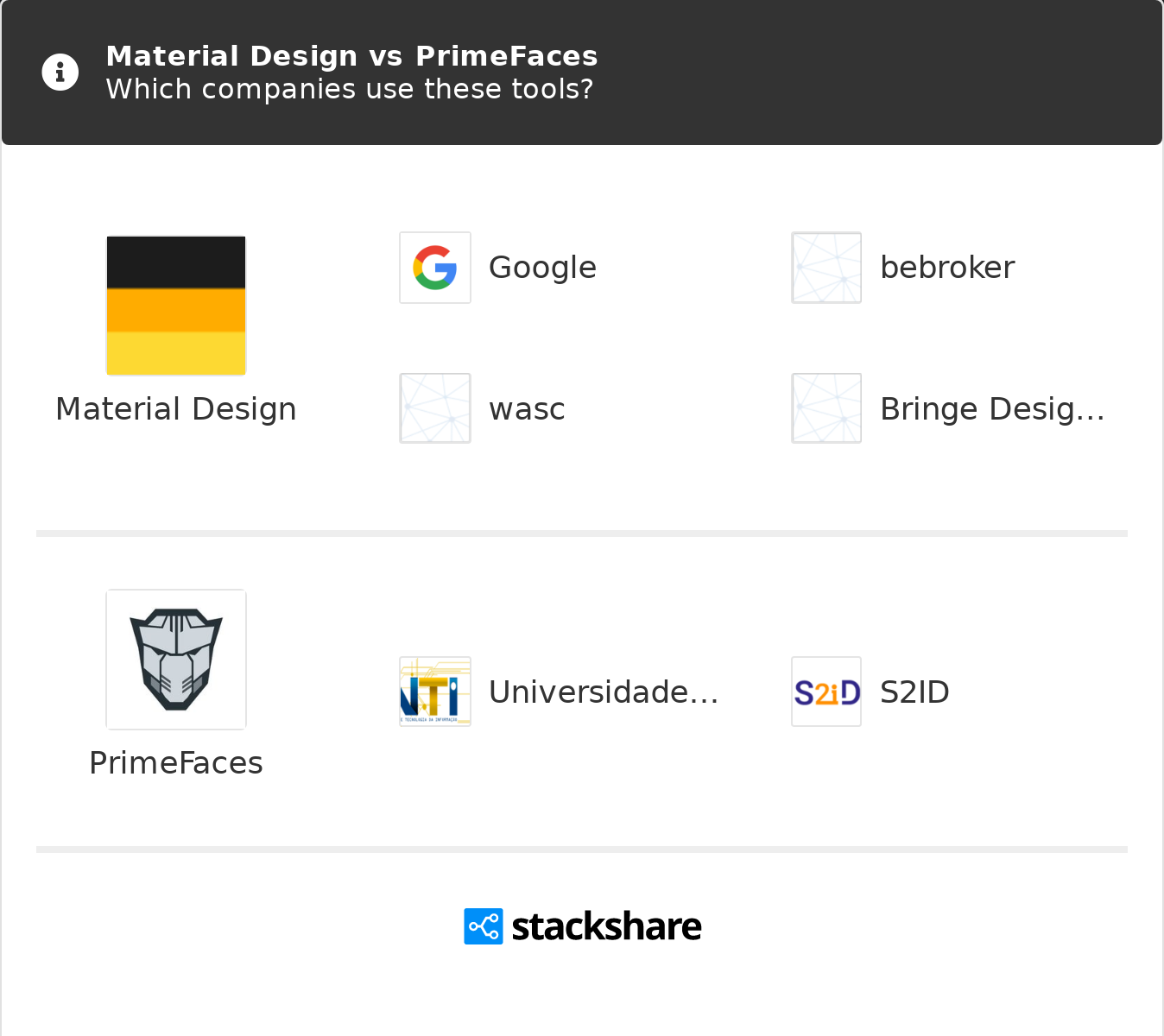Open the Material Design logo
1164x1036 pixels.
click(176, 306)
